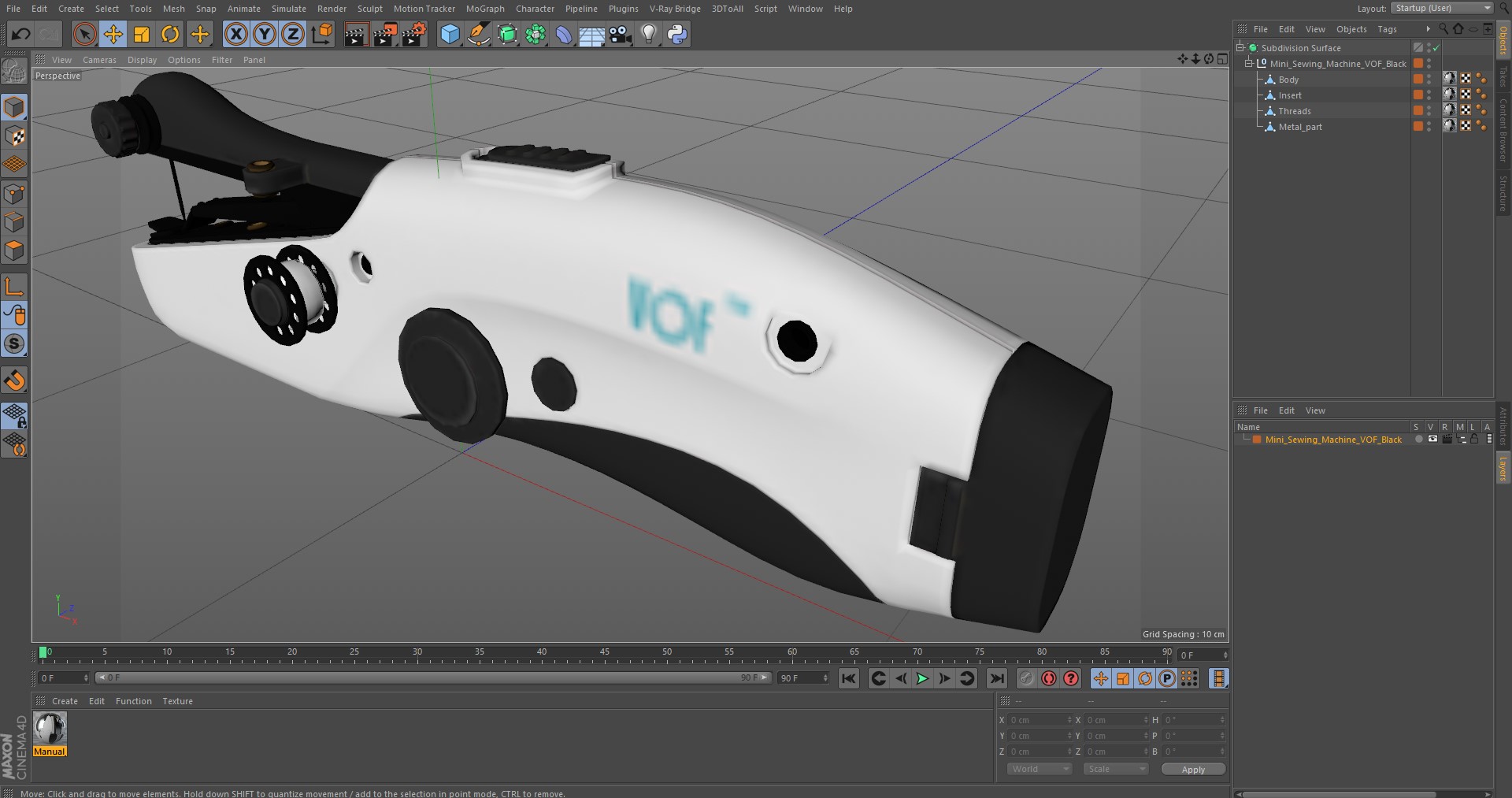The image size is (1512, 798).
Task: Collapse the Subdivision Surface tree item
Action: tap(1240, 47)
